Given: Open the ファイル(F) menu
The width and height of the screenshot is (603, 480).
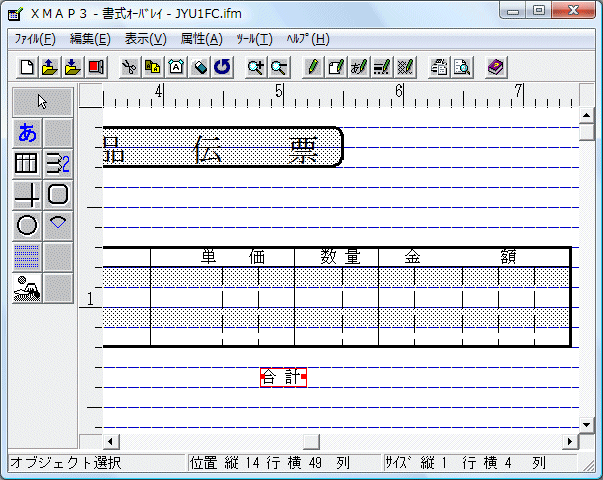Looking at the screenshot, I should point(35,39).
